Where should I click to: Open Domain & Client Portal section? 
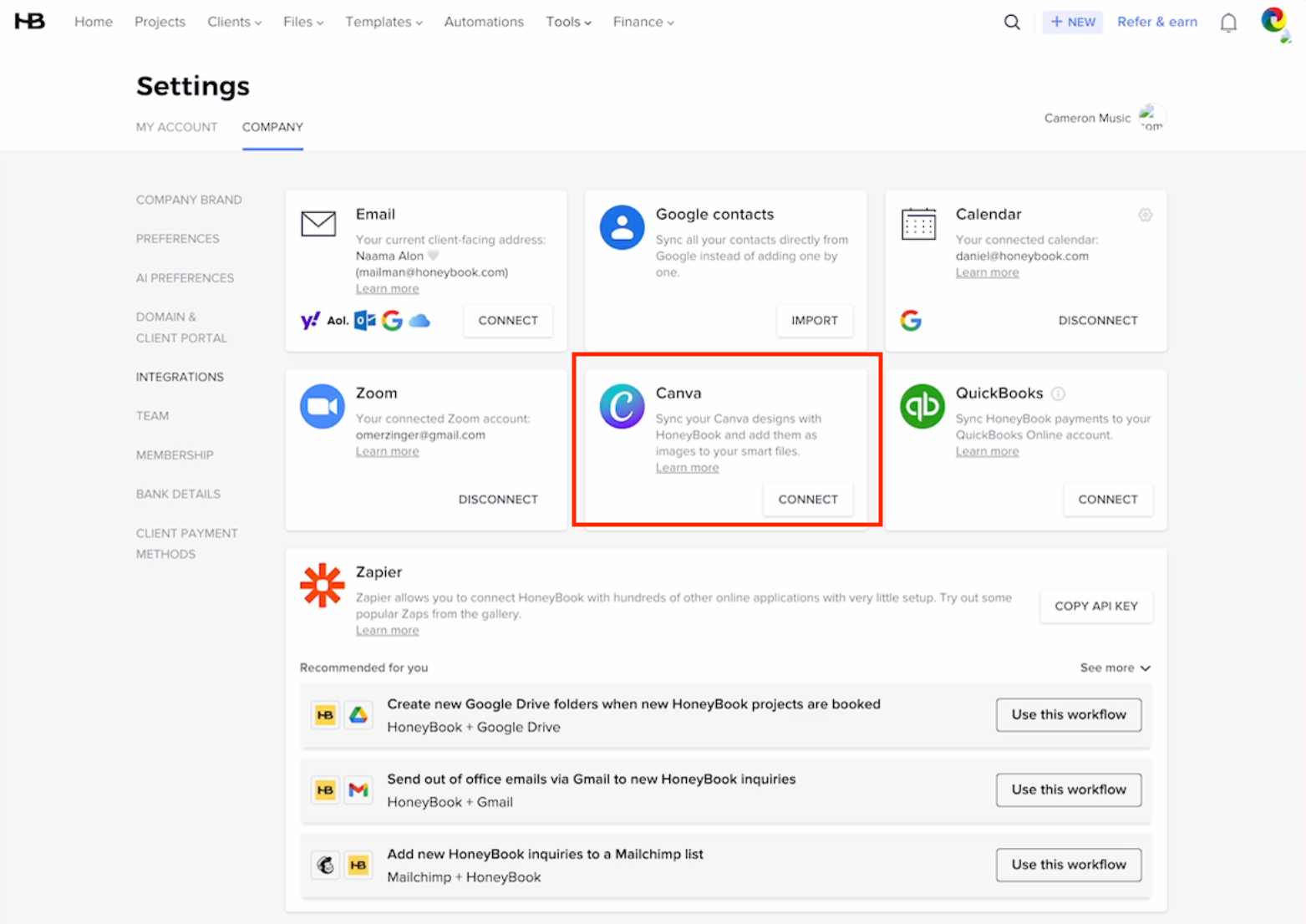181,327
